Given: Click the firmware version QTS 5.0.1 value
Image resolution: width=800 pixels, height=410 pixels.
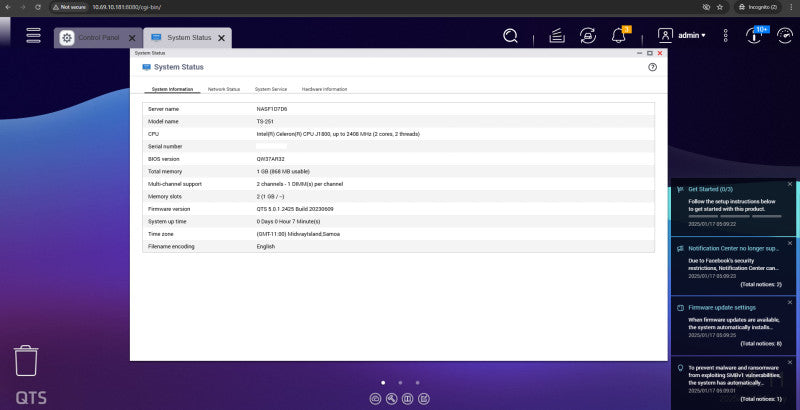Looking at the screenshot, I should pyautogui.click(x=295, y=209).
